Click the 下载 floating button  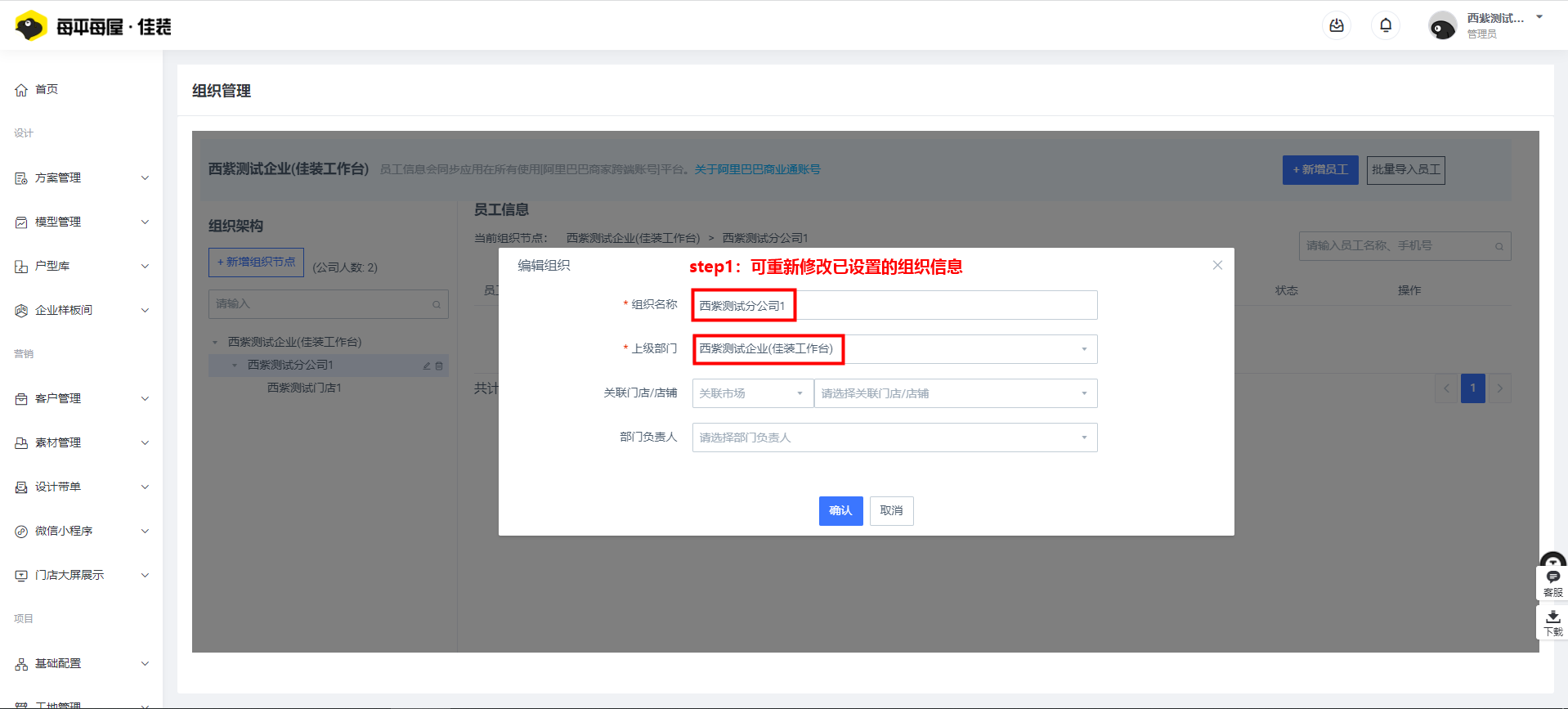pos(1552,623)
